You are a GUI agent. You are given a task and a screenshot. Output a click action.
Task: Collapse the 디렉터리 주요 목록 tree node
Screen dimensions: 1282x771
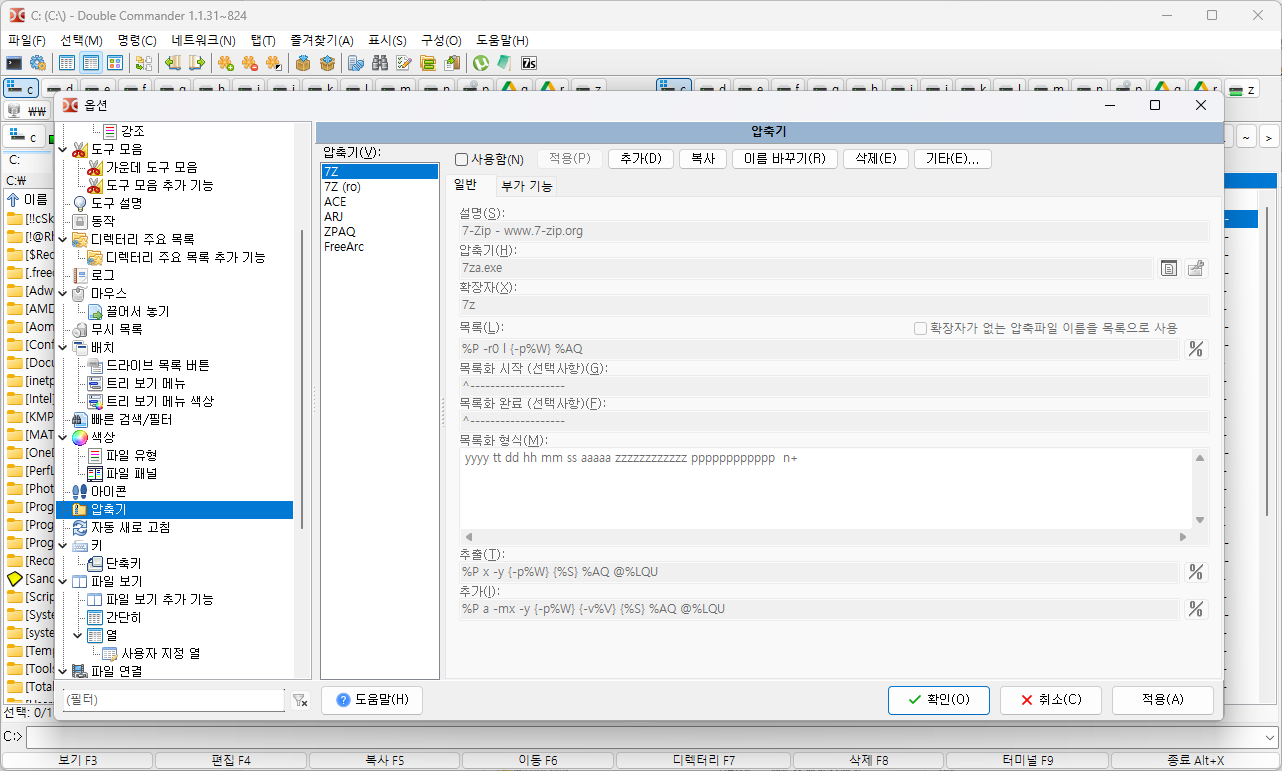64,239
